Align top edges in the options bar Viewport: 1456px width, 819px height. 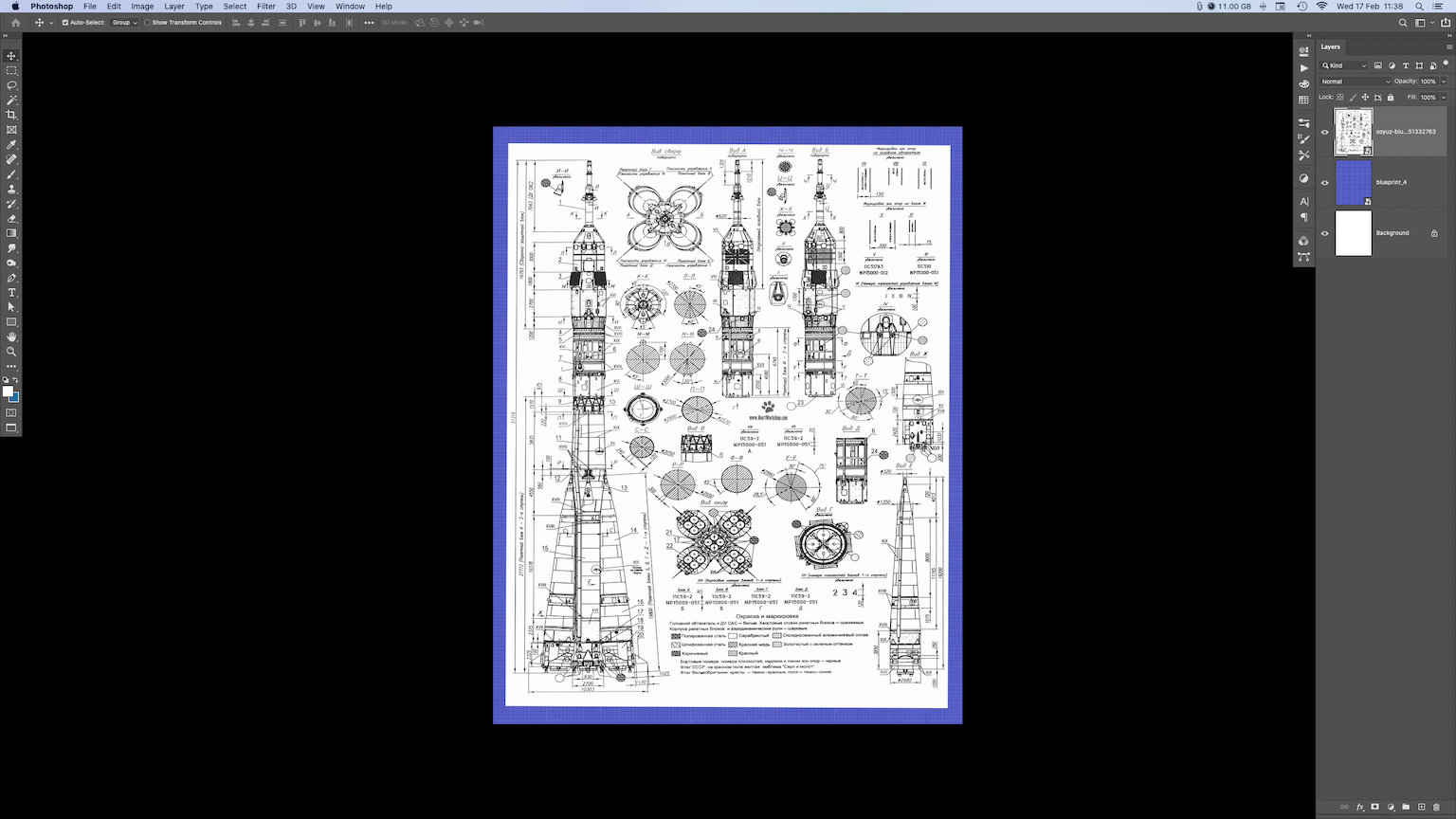point(302,23)
